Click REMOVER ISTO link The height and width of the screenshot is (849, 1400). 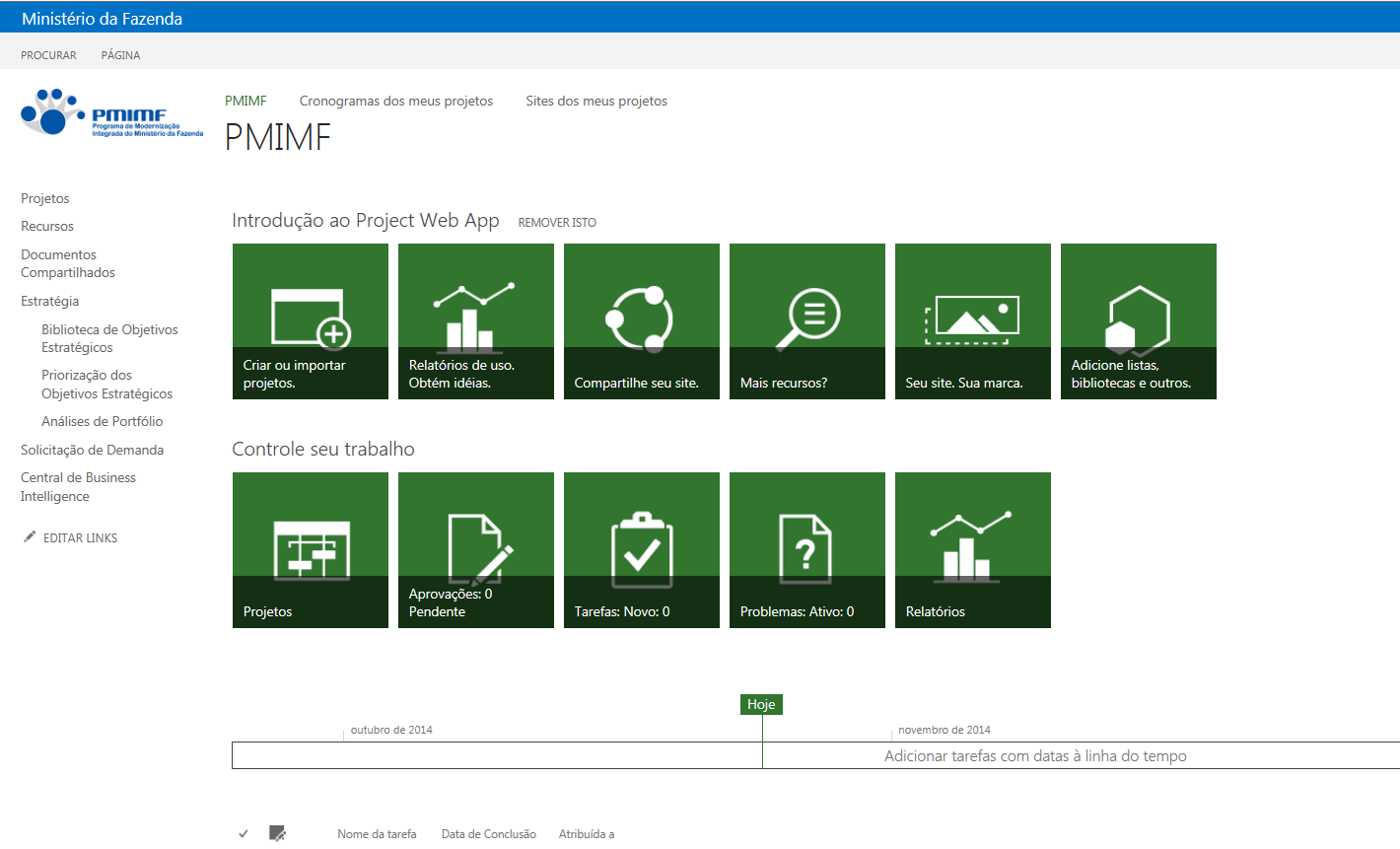[x=557, y=223]
